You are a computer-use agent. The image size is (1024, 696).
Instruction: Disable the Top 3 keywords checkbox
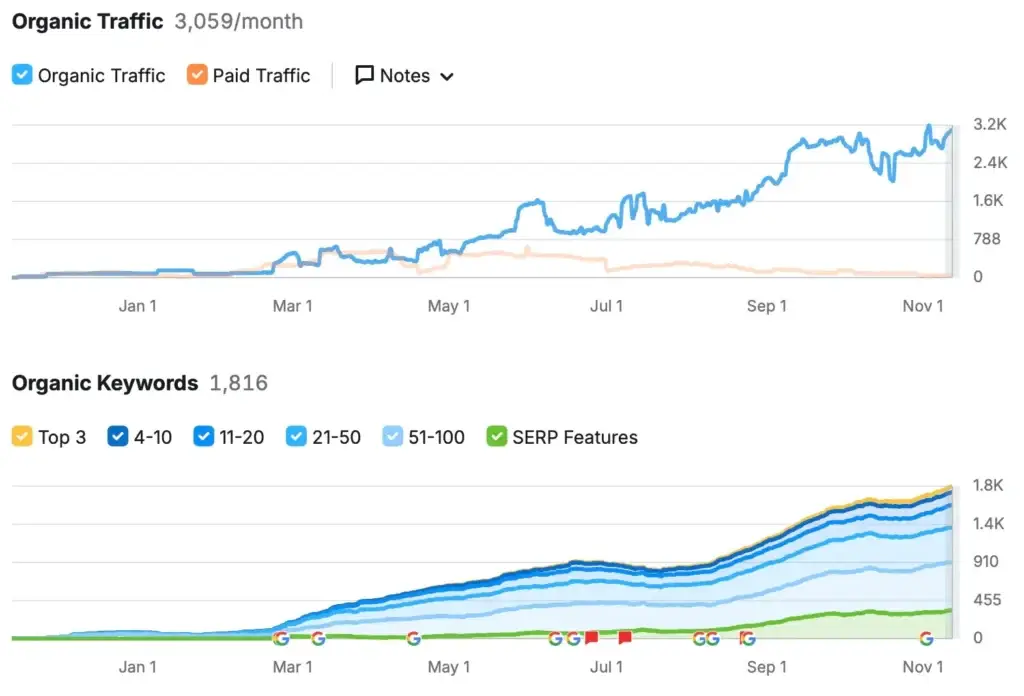[22, 437]
